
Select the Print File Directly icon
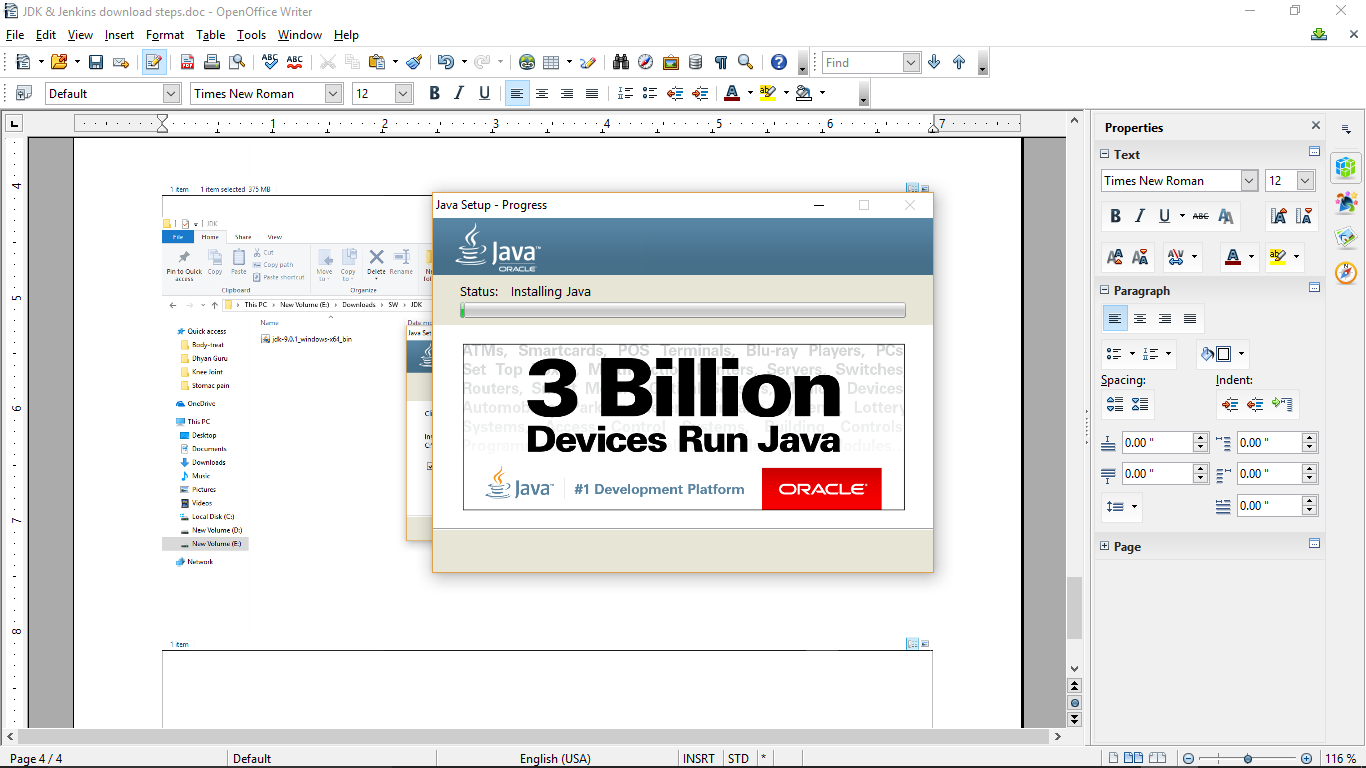(x=211, y=62)
